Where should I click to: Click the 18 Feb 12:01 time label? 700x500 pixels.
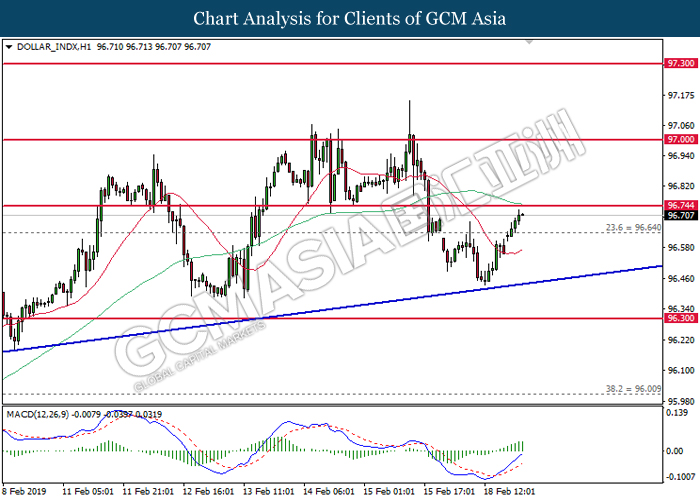click(509, 492)
